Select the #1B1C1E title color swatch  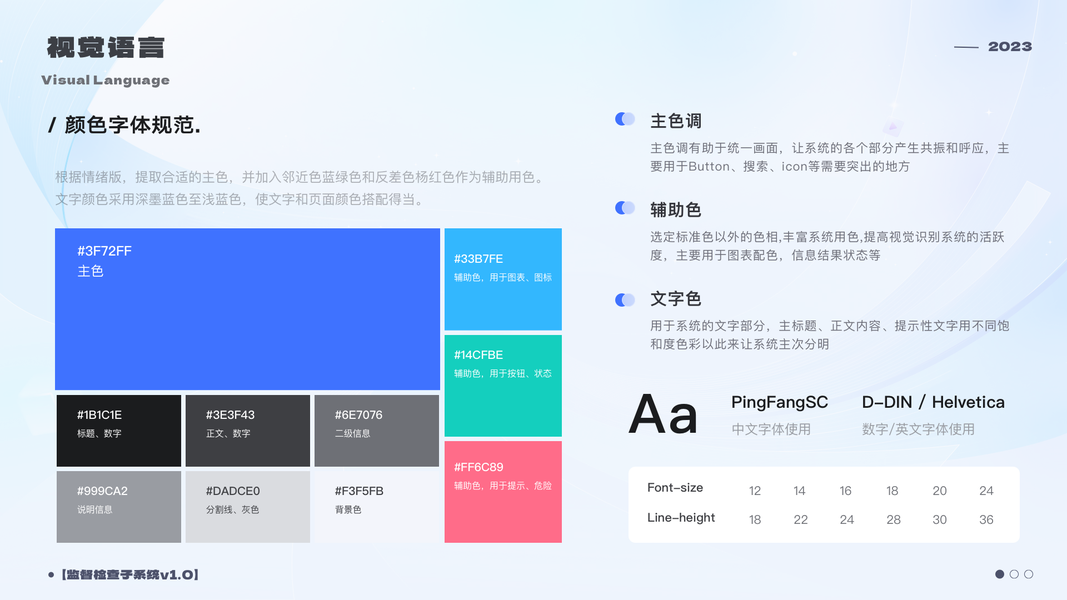[118, 431]
